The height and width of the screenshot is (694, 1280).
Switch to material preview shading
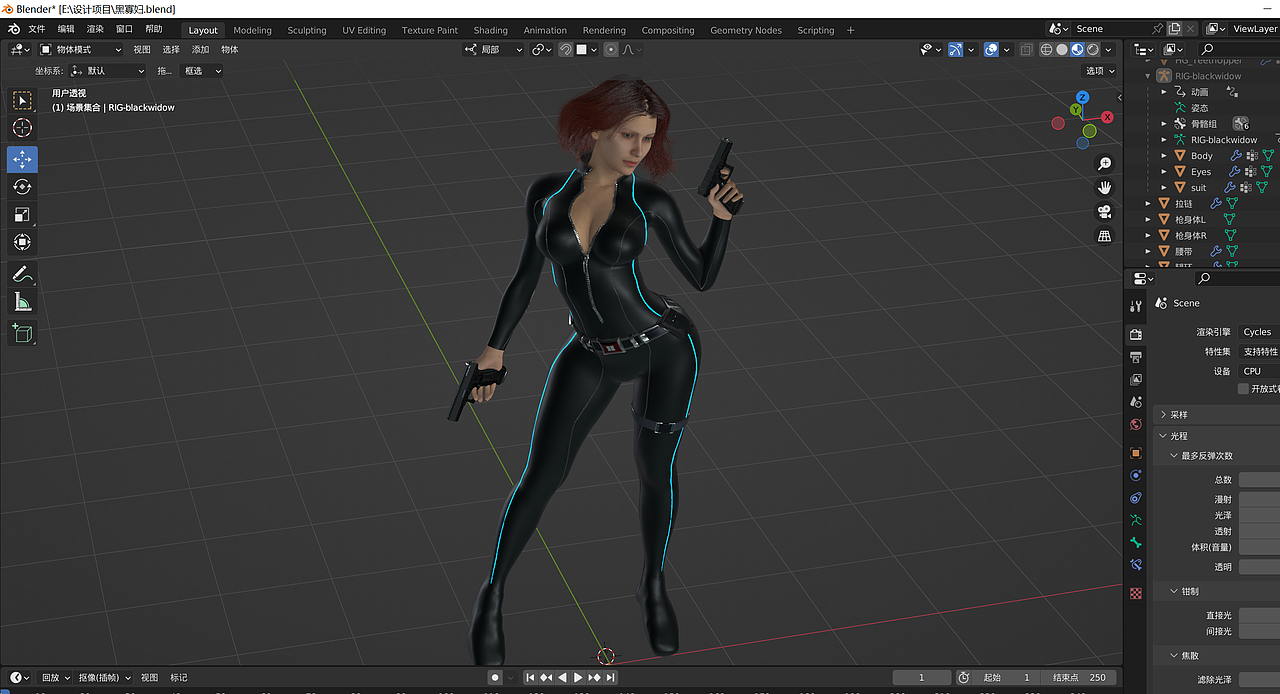[x=1077, y=49]
